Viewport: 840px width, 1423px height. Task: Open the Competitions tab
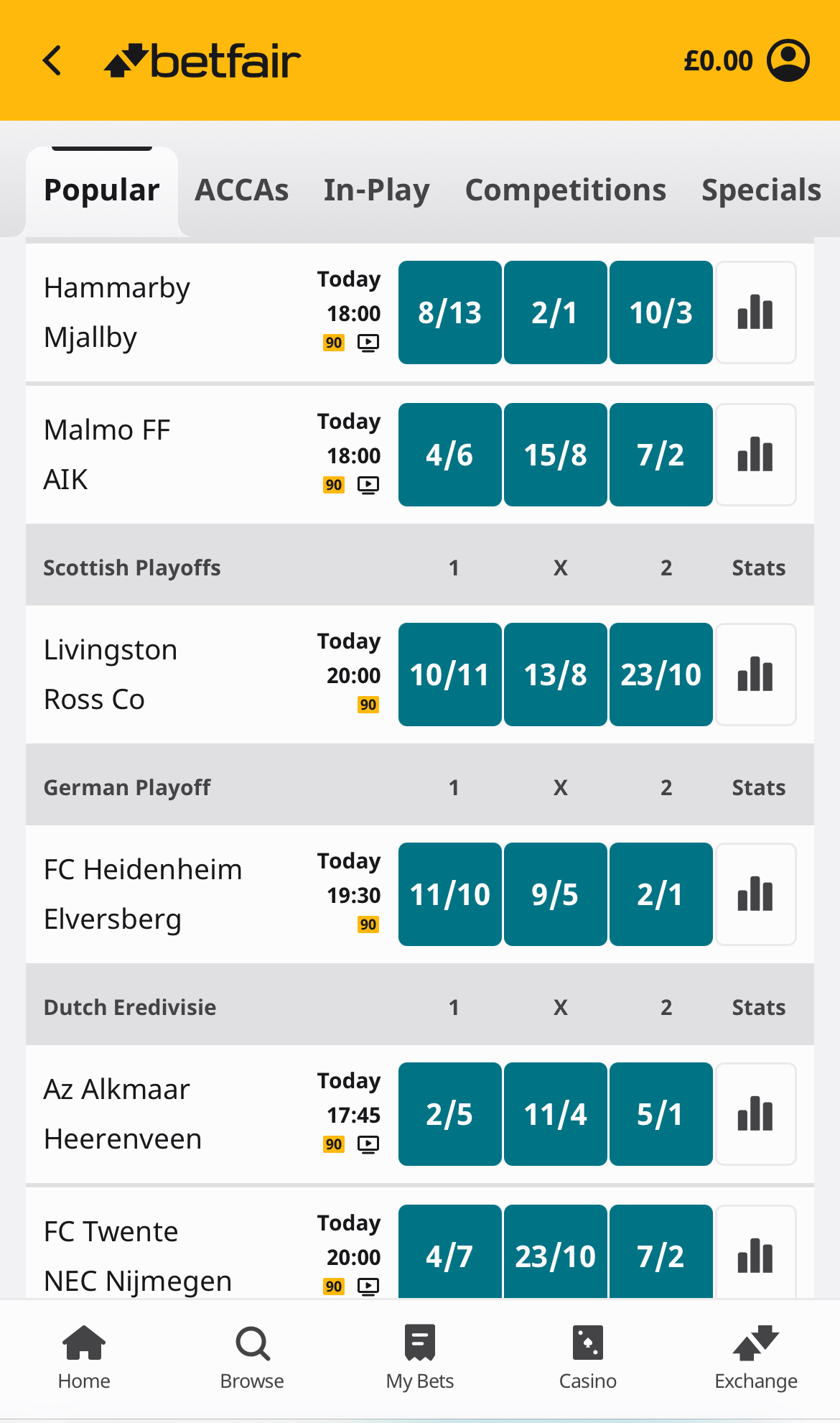tap(565, 190)
